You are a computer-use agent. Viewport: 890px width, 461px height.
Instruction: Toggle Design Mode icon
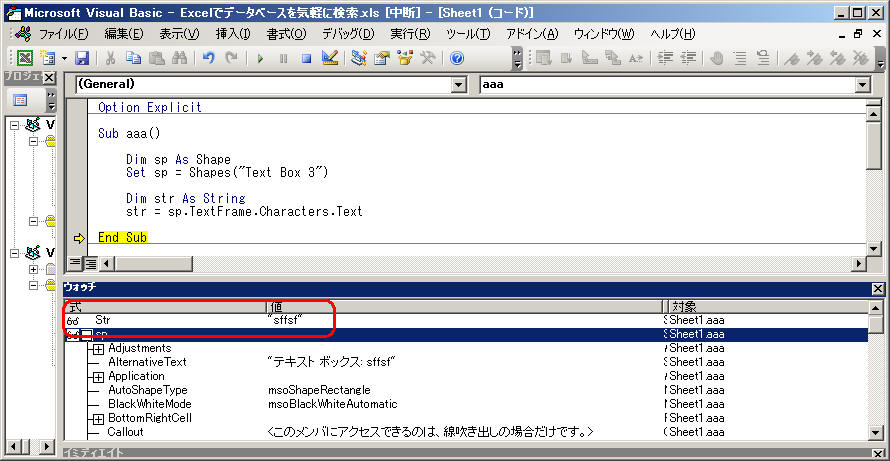330,58
